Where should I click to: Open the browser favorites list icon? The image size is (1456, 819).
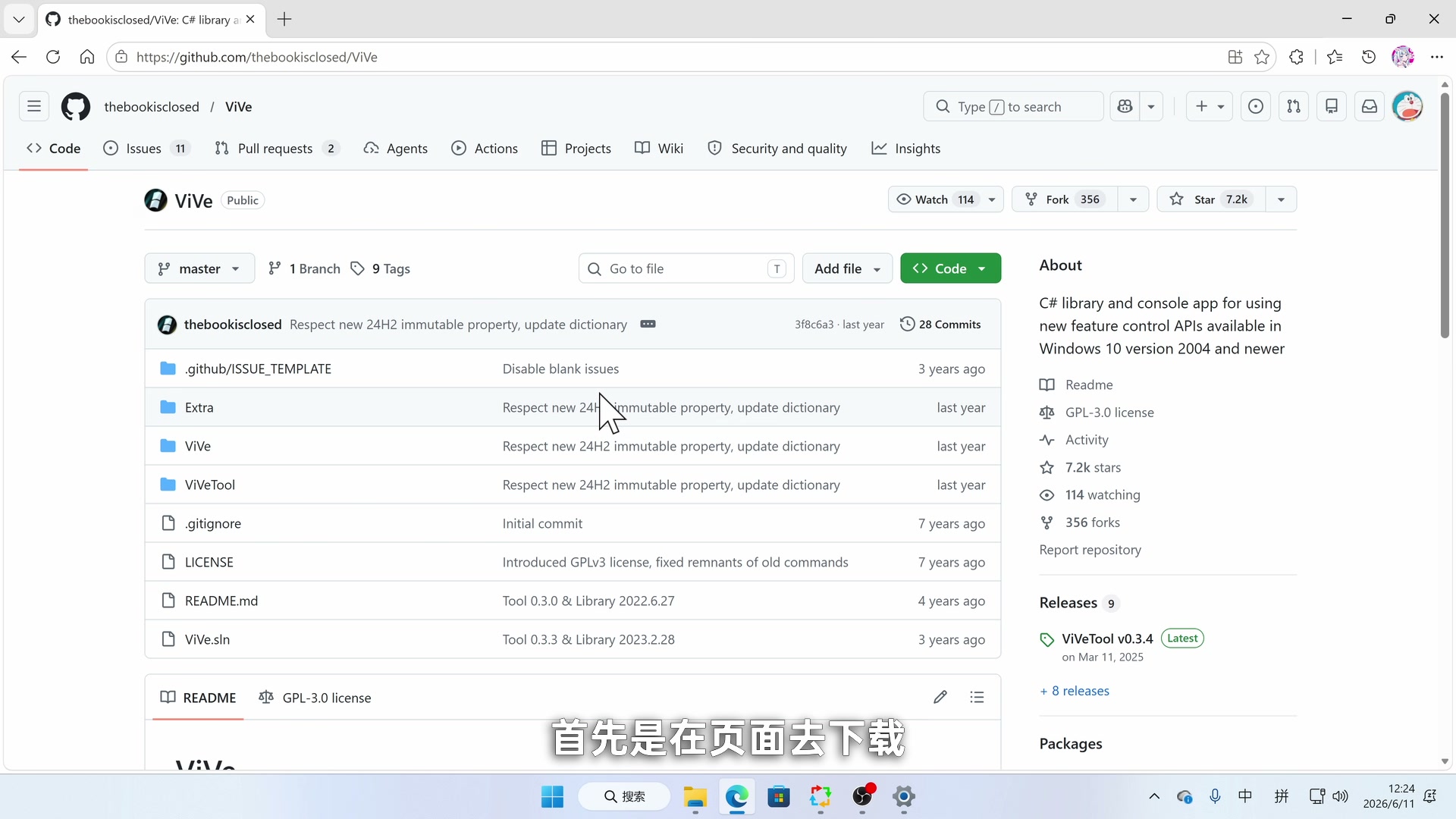coord(1335,57)
